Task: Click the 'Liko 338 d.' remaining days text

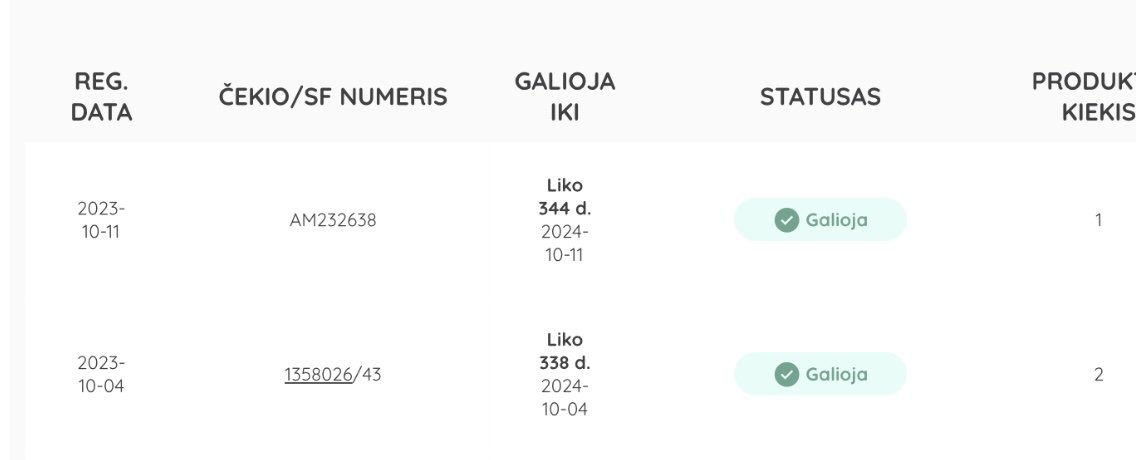Action: (x=564, y=351)
